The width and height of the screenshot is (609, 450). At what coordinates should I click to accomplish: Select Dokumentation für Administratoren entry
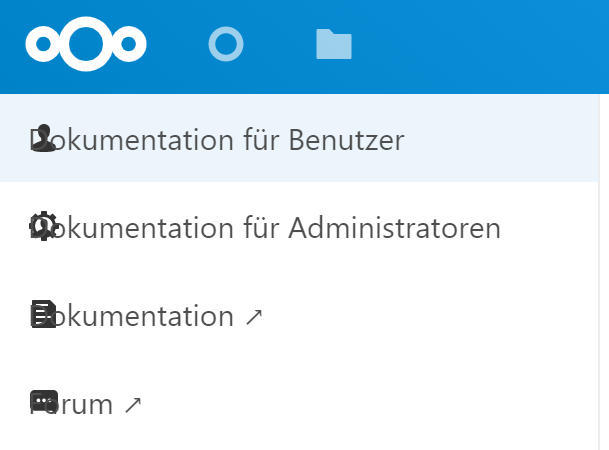299,226
